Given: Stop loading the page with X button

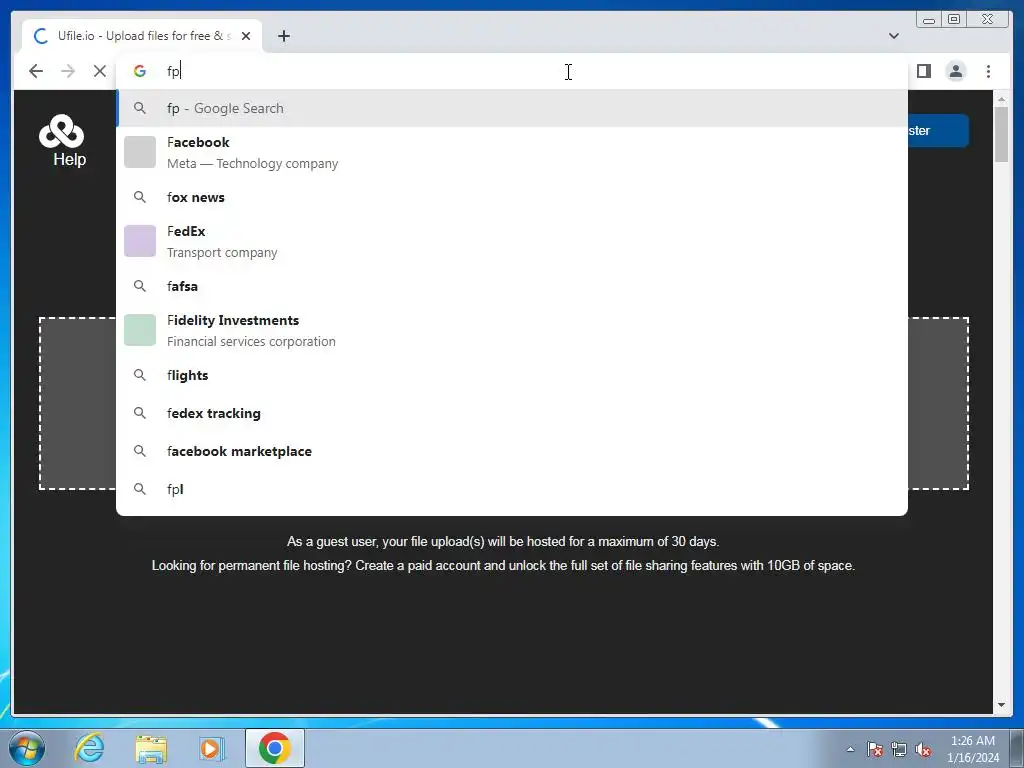Looking at the screenshot, I should point(99,71).
